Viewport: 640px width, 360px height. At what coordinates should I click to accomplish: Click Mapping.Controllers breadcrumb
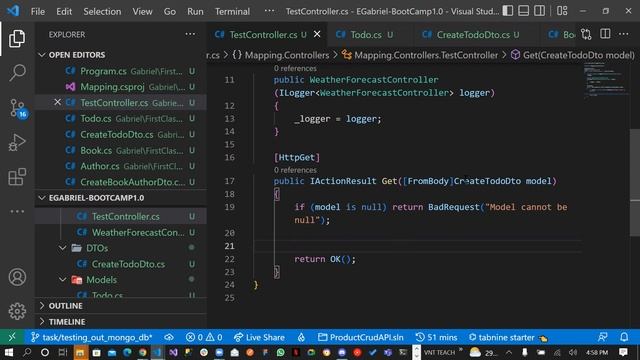281,55
